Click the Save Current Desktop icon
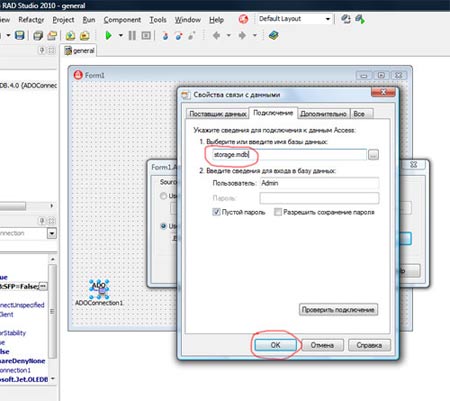The height and width of the screenshot is (401, 450). [x=346, y=19]
